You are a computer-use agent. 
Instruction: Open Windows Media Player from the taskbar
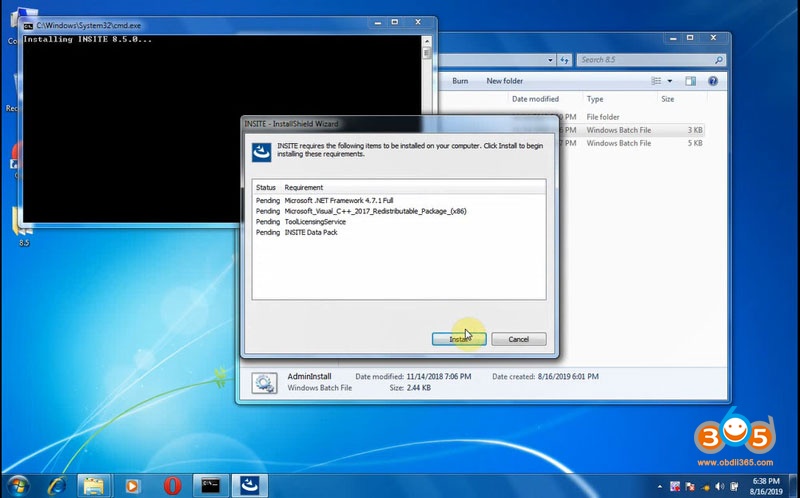132,485
